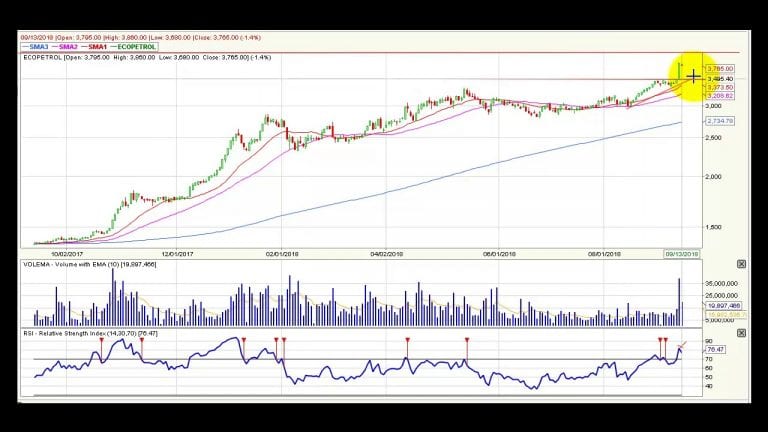Toggle SMA2 in the chart legend
This screenshot has width=768, height=432.
click(64, 47)
